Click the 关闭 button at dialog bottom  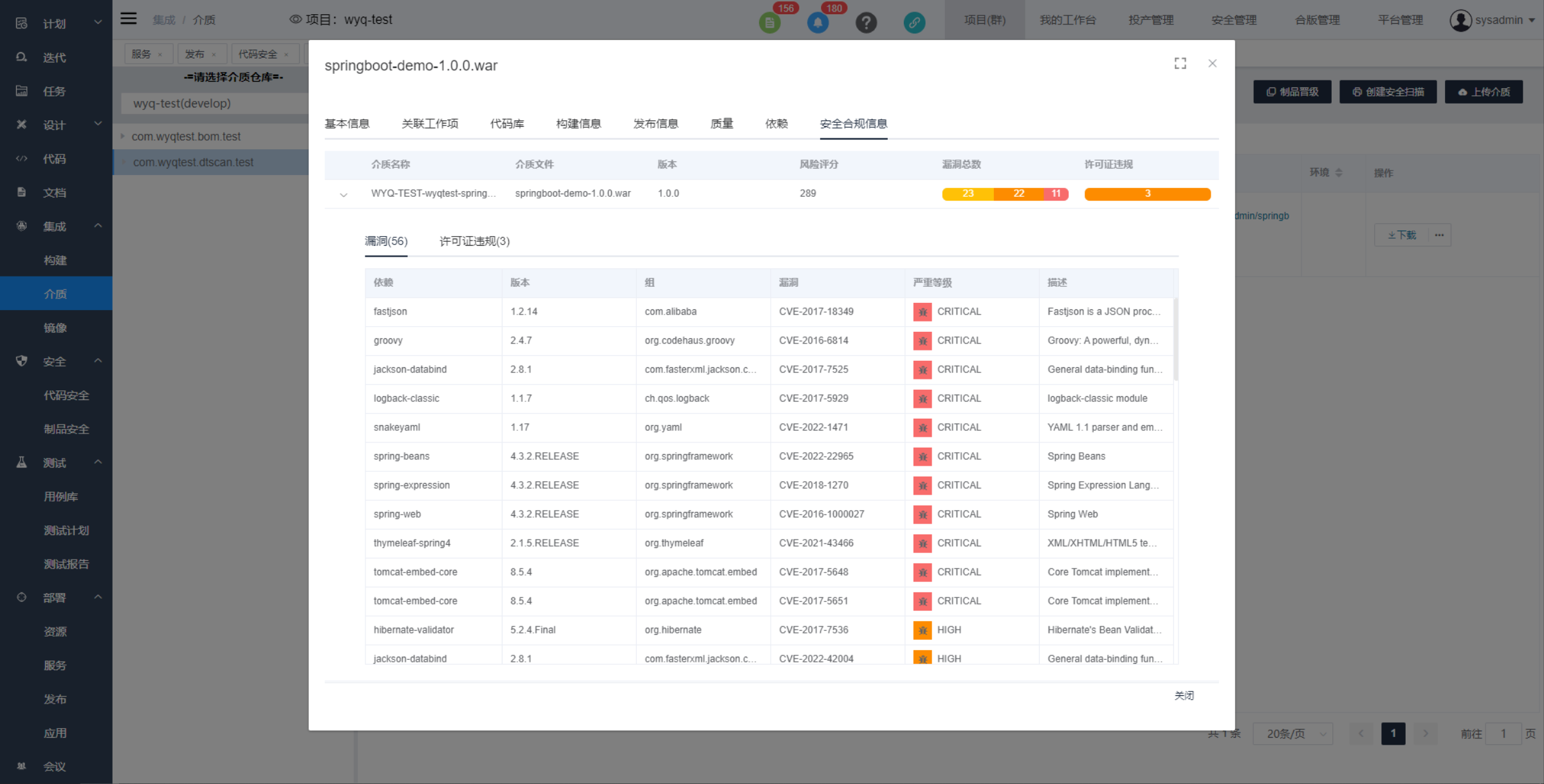tap(1184, 695)
